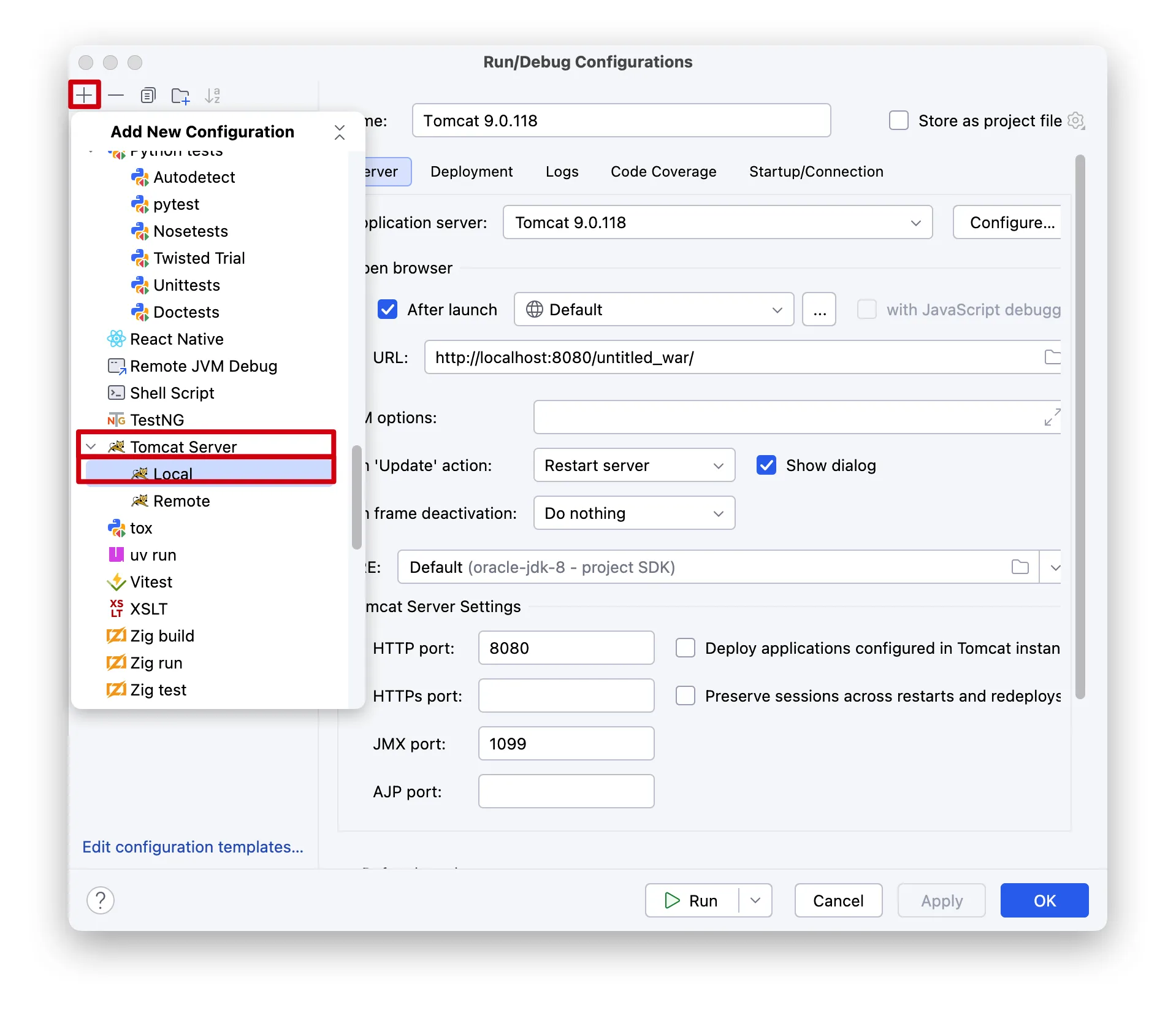Viewport: 1176px width, 1023px height.
Task: Switch to the Startup/Connection tab
Action: [816, 172]
